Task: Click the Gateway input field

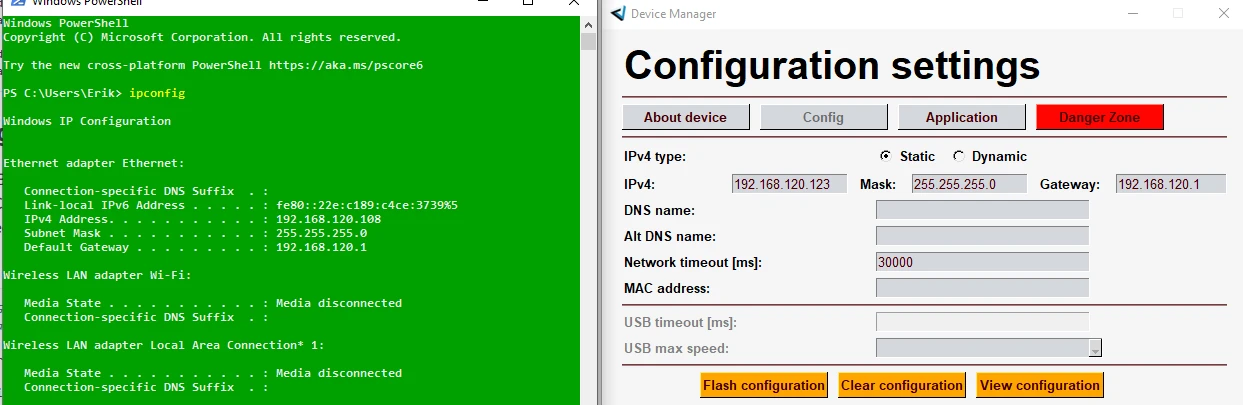Action: pyautogui.click(x=1170, y=184)
